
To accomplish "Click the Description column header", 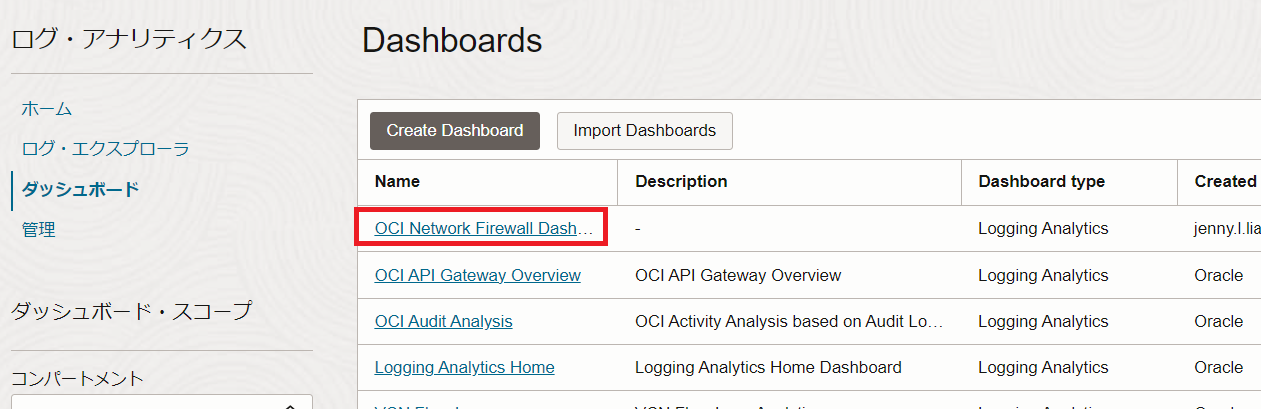I will click(x=681, y=181).
